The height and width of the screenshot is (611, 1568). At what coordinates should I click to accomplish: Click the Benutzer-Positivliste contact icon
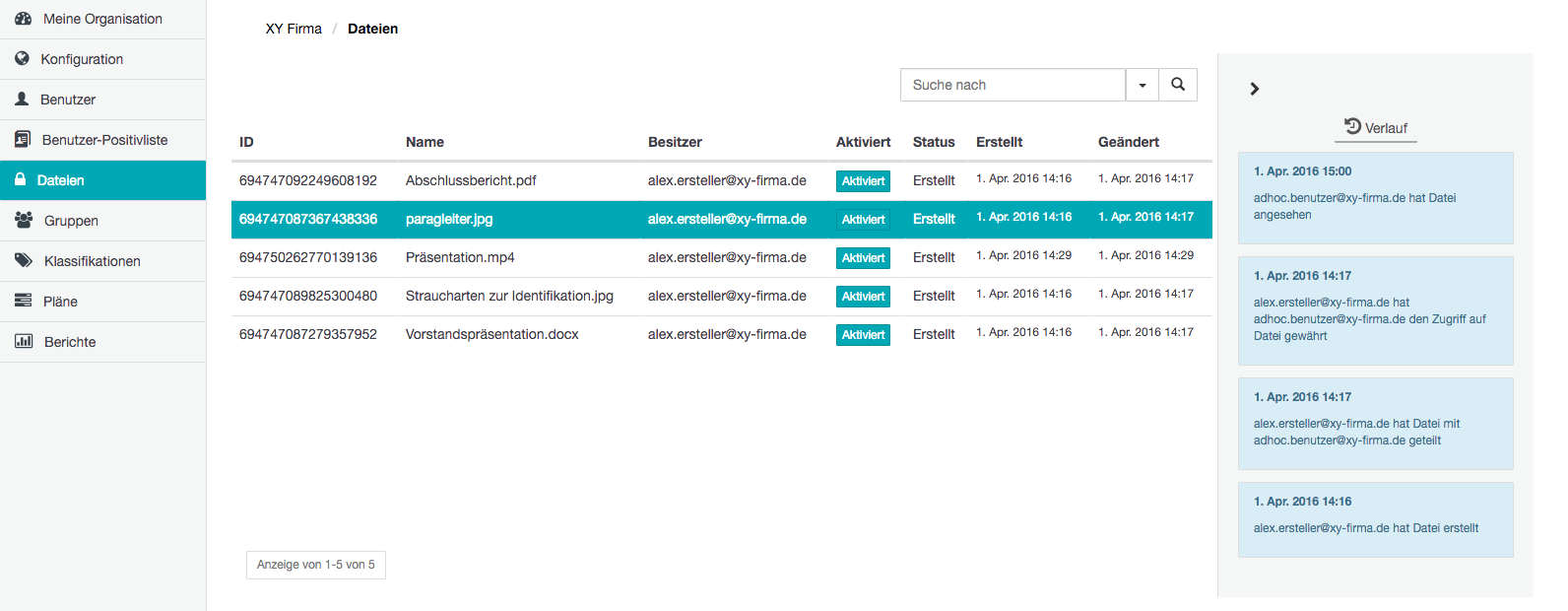click(x=23, y=140)
